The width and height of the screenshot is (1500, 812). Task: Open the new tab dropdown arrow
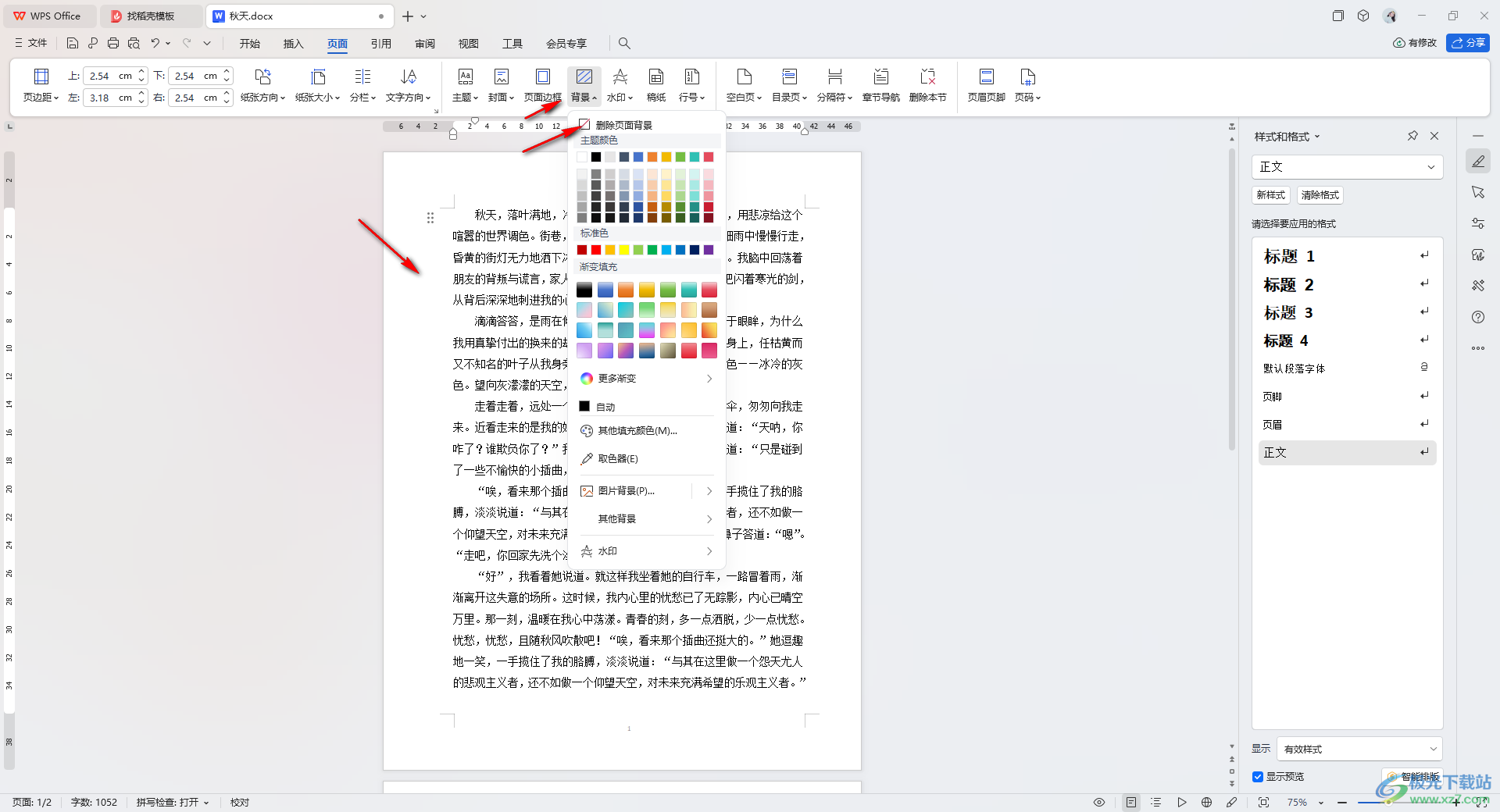pos(423,16)
